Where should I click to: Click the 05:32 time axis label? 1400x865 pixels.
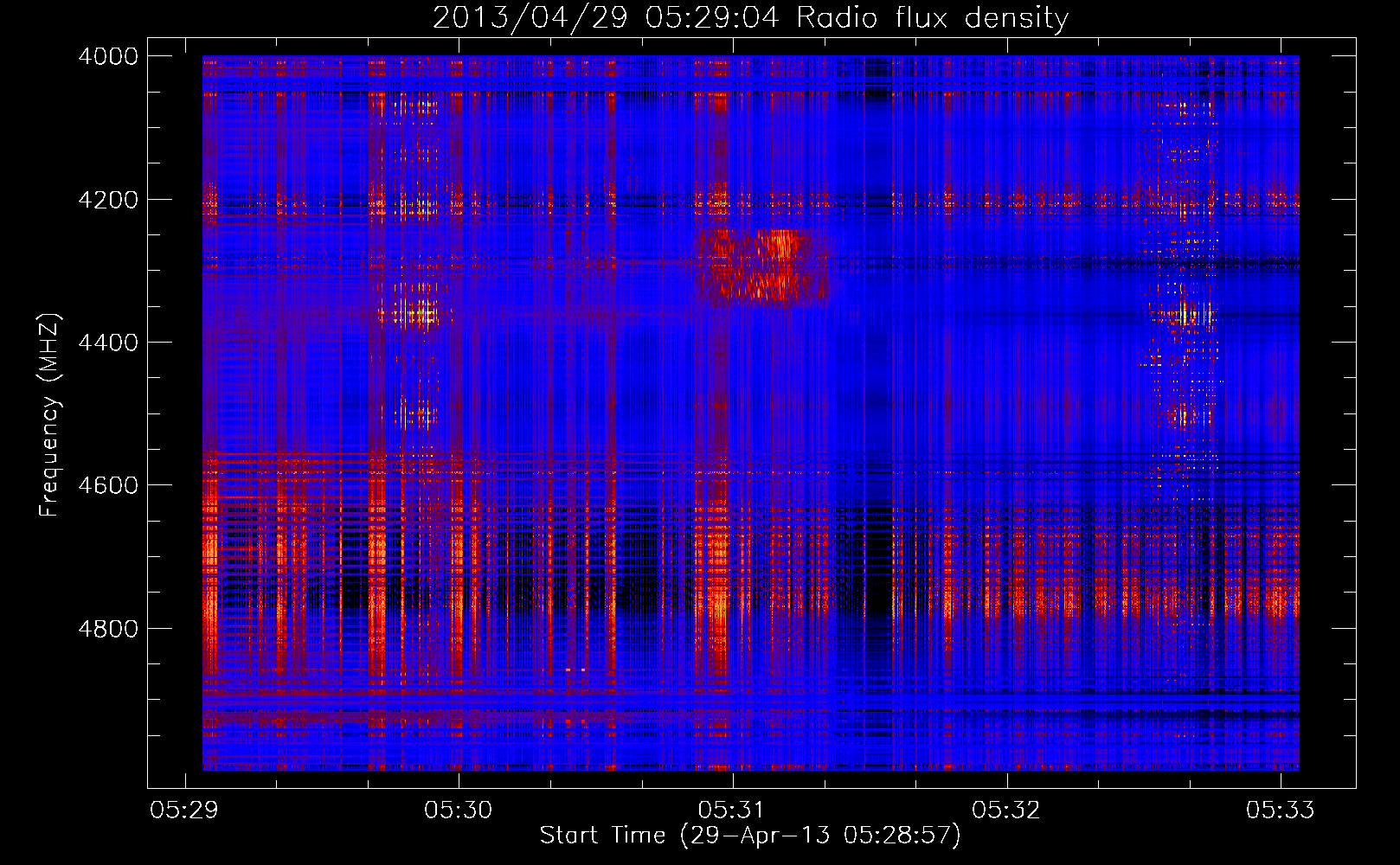(x=1006, y=810)
